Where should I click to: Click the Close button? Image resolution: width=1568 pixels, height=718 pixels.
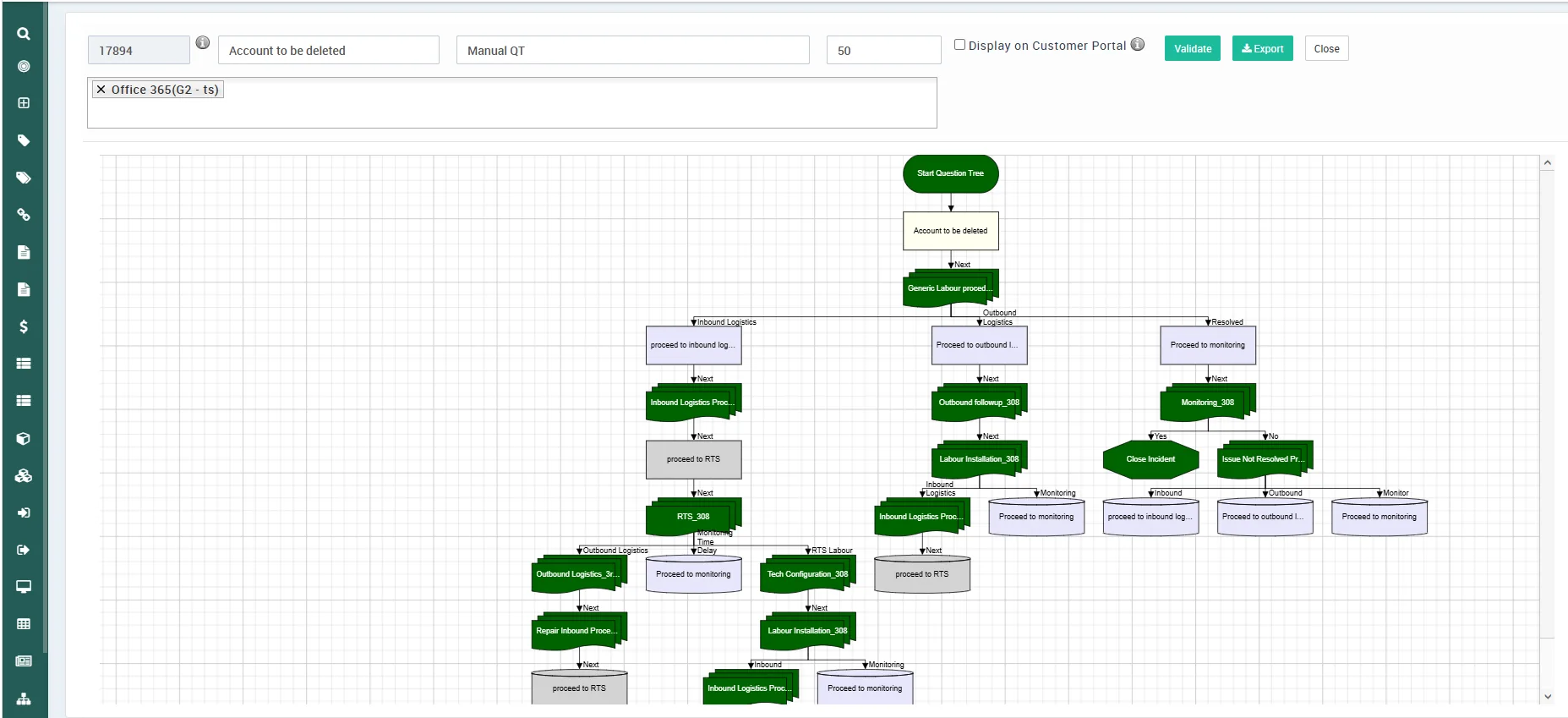pyautogui.click(x=1326, y=48)
